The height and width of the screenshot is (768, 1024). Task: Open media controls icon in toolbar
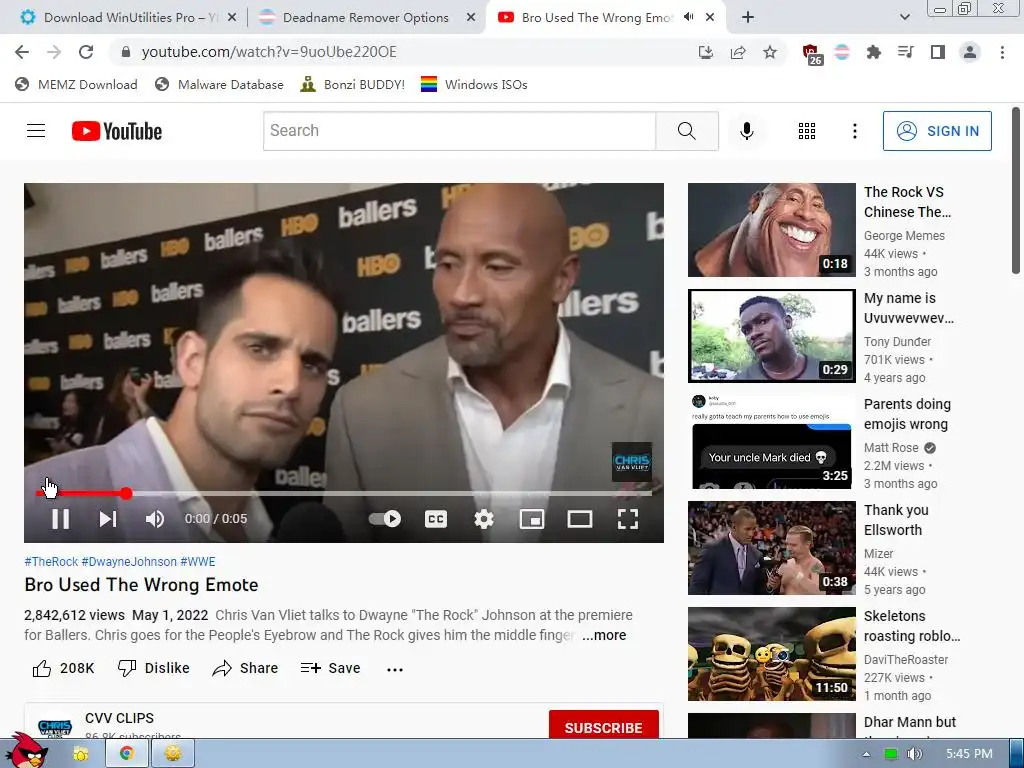click(906, 52)
